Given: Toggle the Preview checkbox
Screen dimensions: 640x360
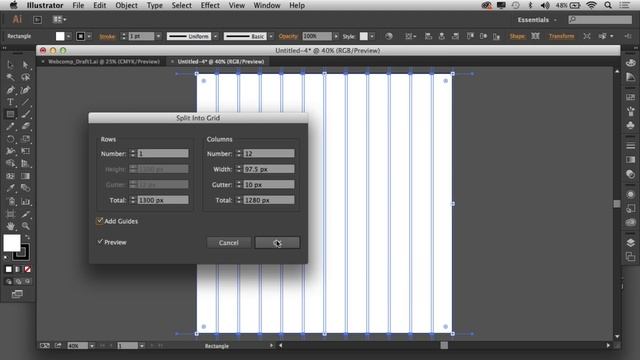Looking at the screenshot, I should [100, 242].
